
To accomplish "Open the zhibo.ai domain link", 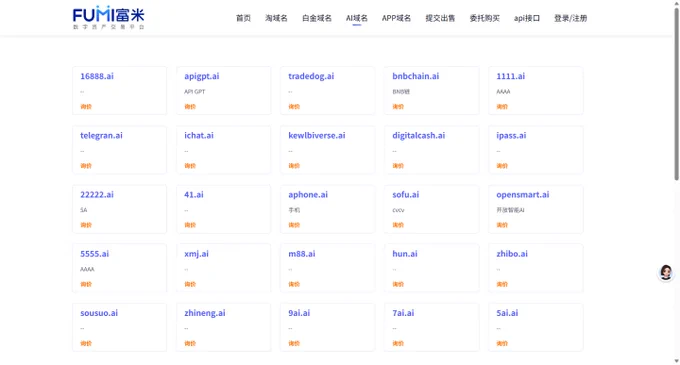I will pyautogui.click(x=512, y=254).
